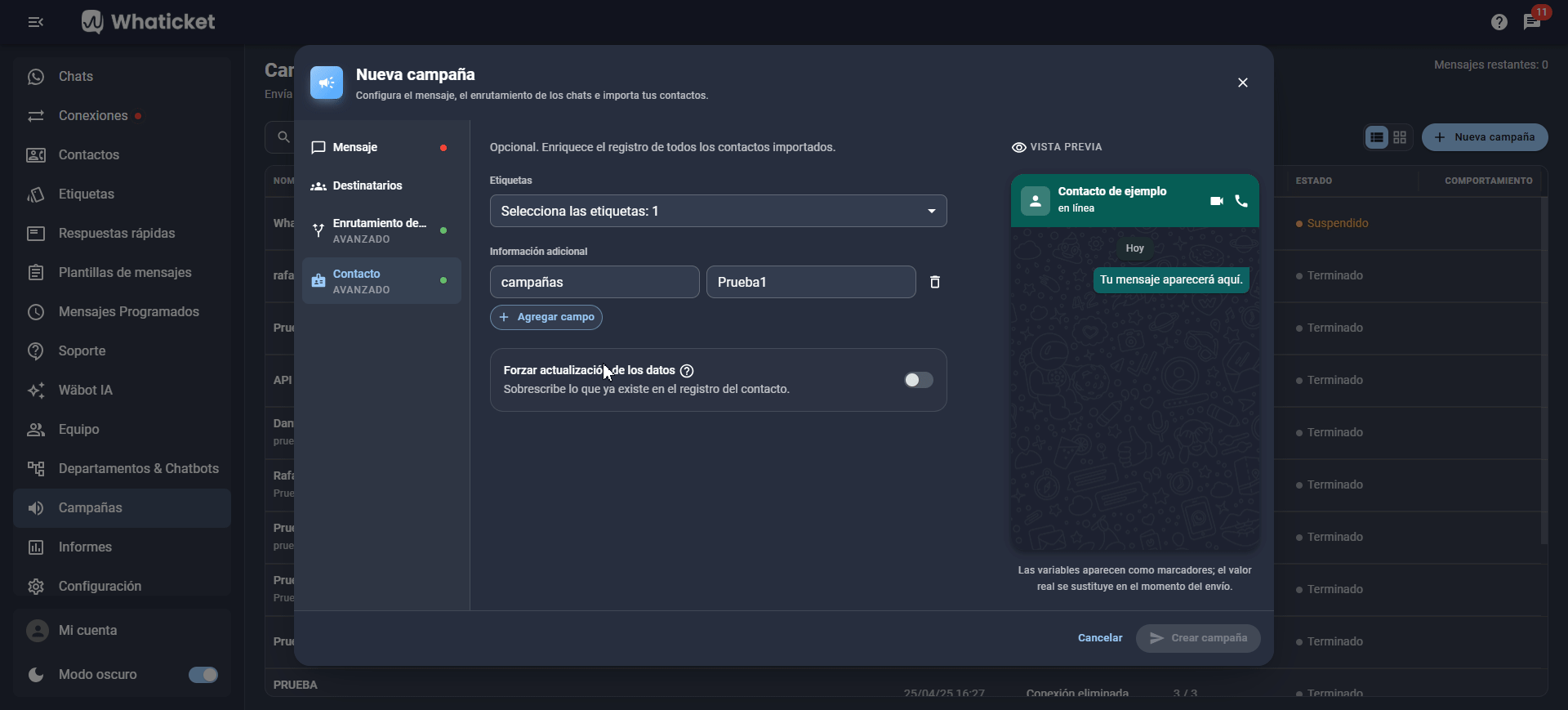Open Informes in the sidebar
Viewport: 1568px width, 710px height.
coord(122,547)
